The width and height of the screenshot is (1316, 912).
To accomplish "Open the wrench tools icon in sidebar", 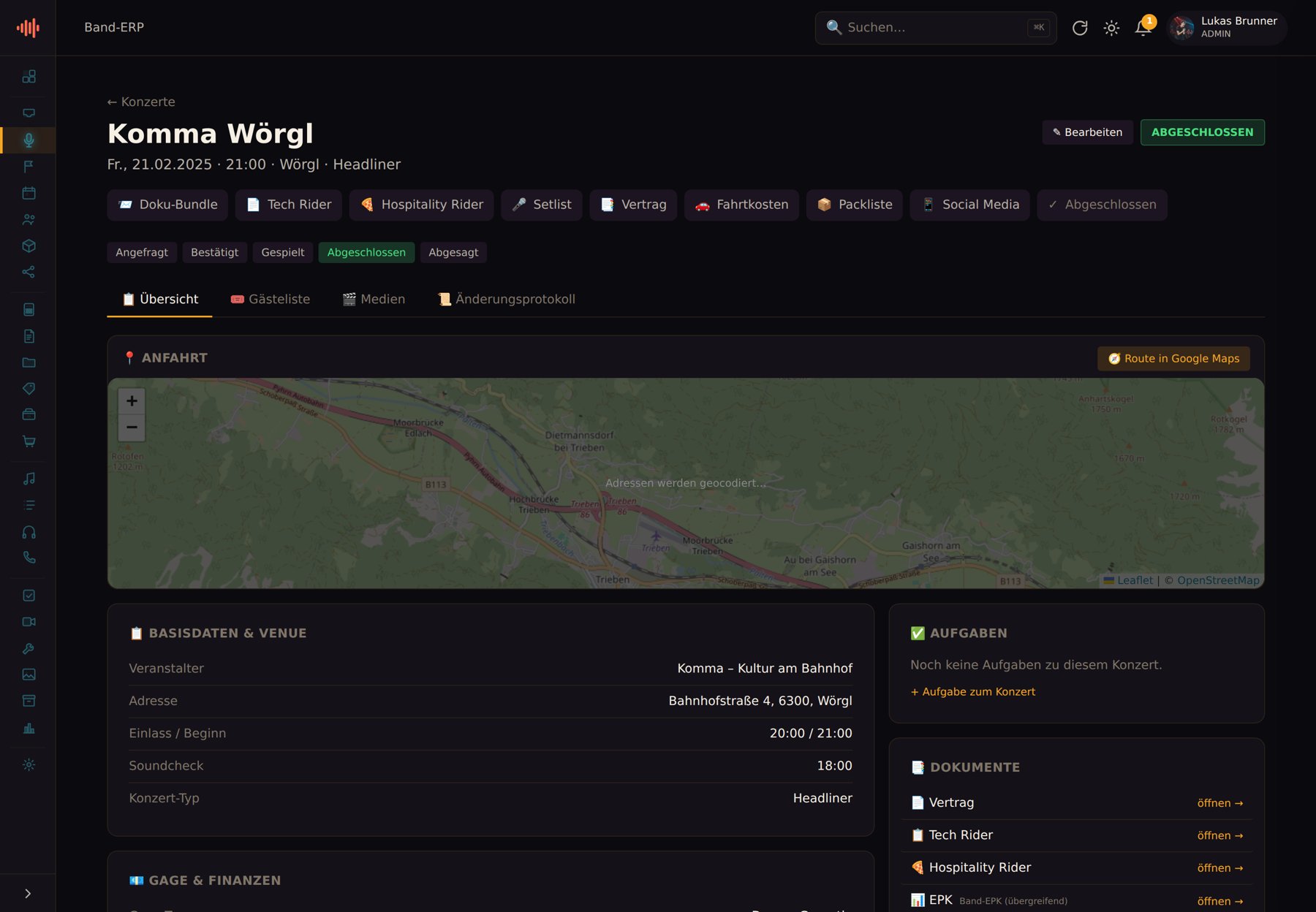I will [29, 647].
